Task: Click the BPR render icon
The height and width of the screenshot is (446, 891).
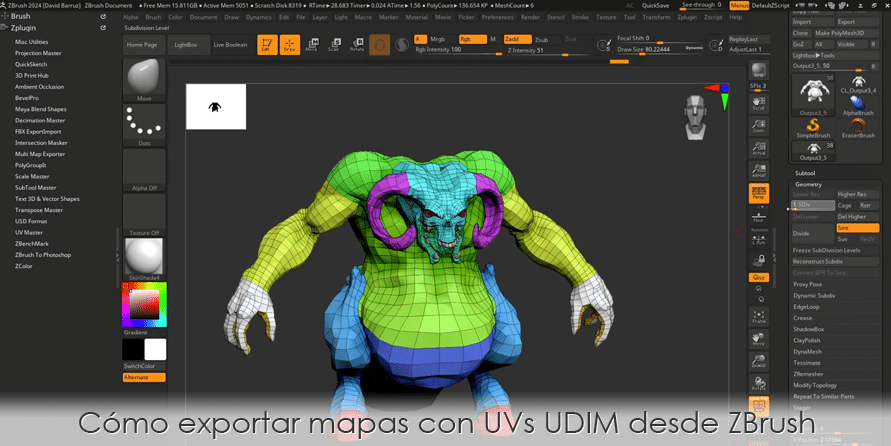Action: click(759, 71)
